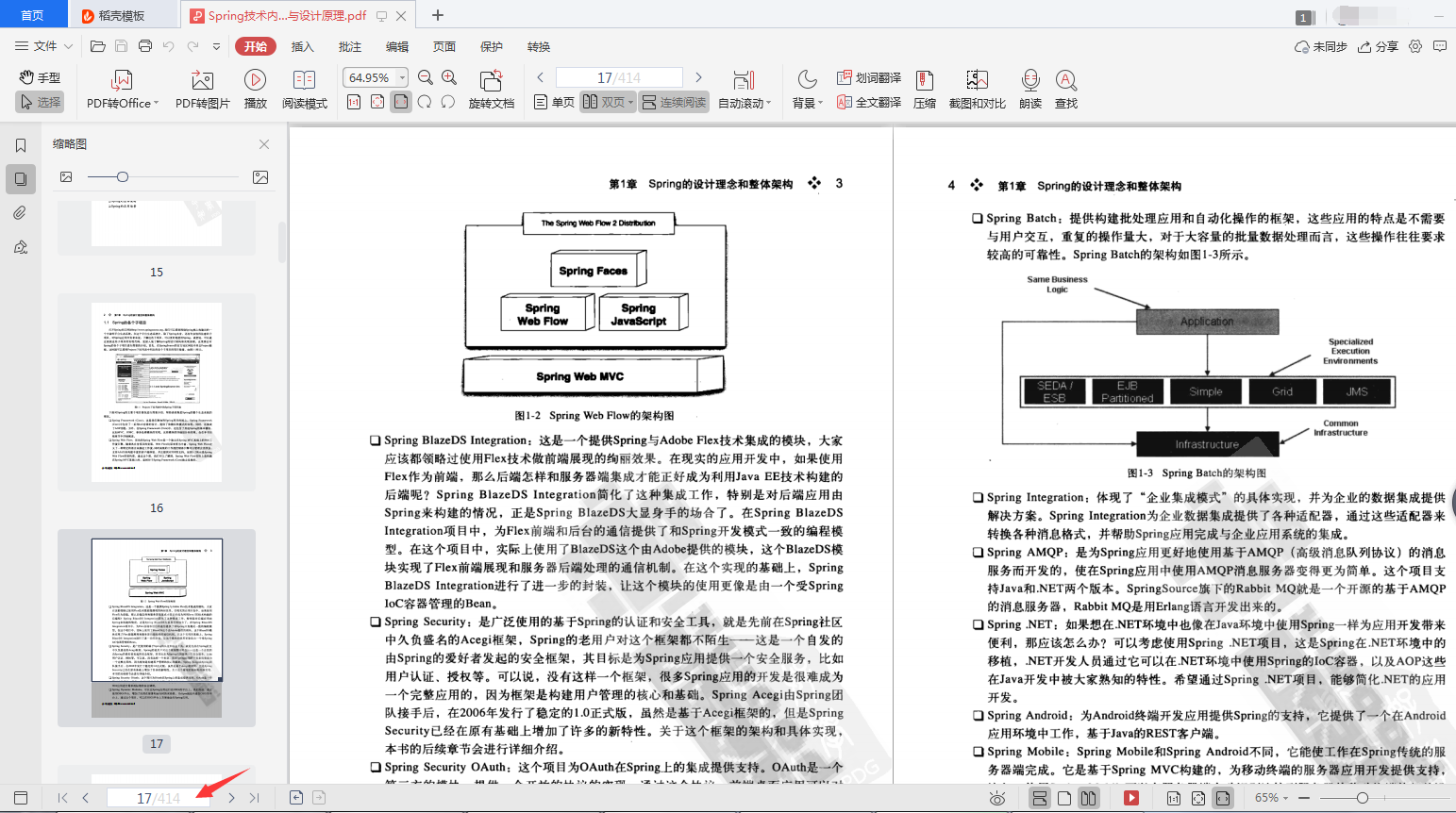Zoom out with the minus magnifier
The image size is (1456, 813).
pos(426,77)
